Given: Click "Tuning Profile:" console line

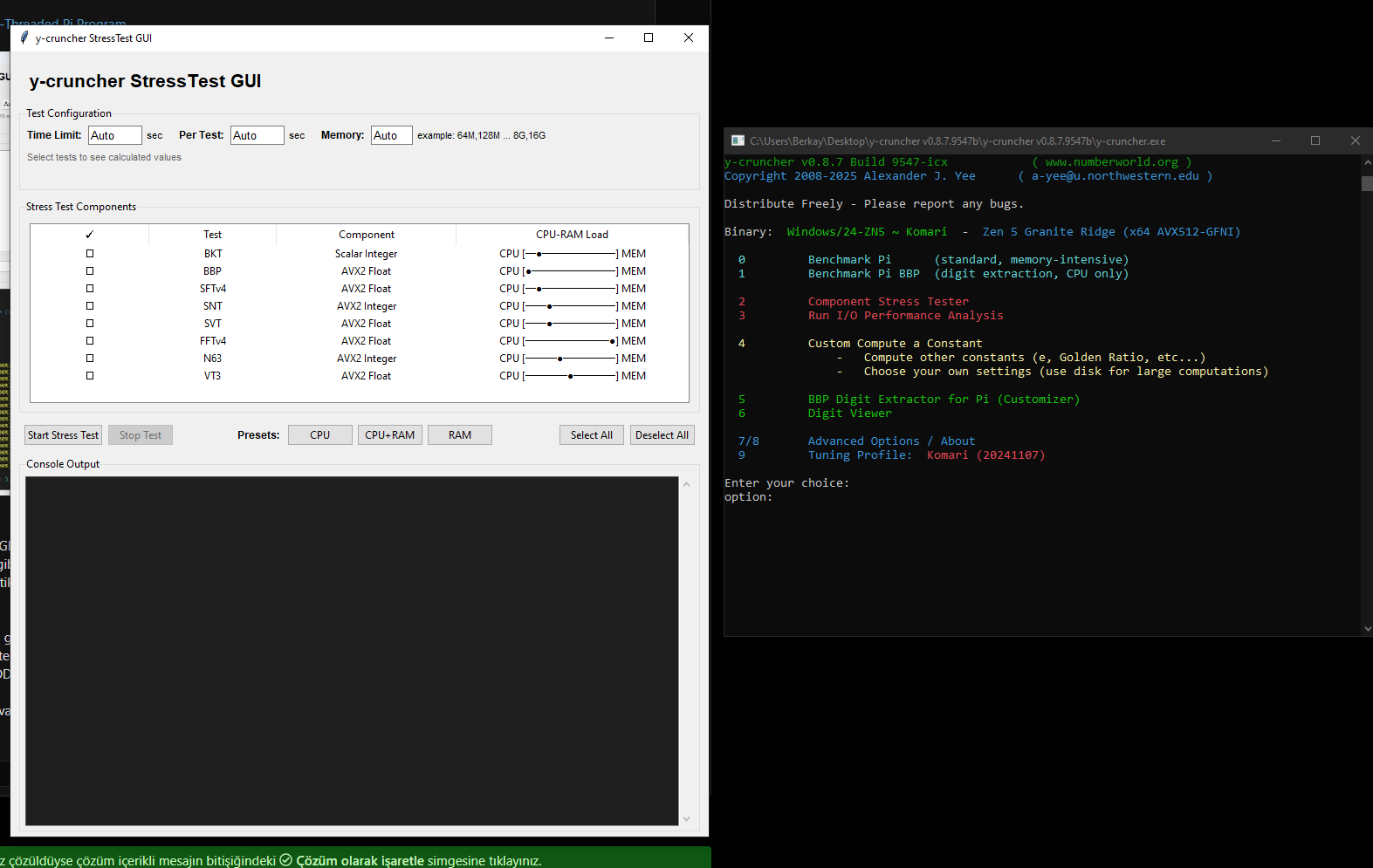Looking at the screenshot, I should coord(861,455).
